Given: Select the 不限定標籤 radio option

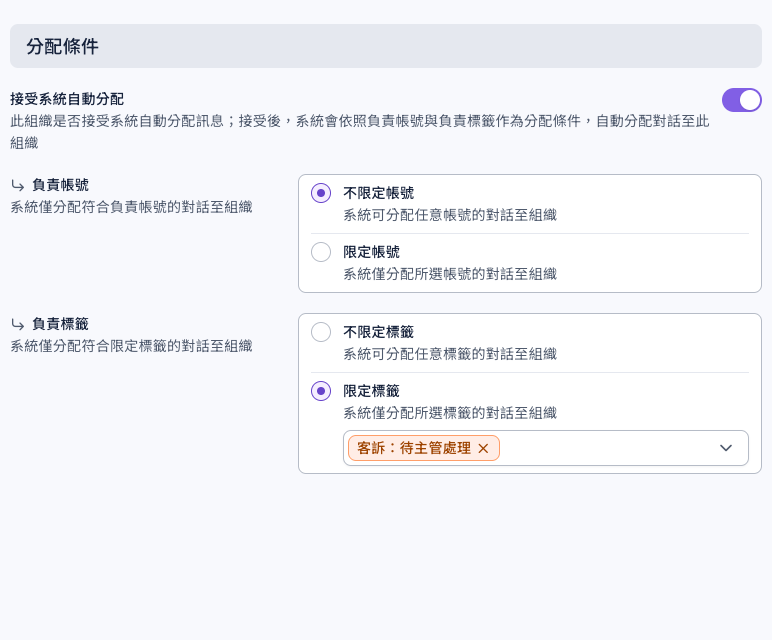Looking at the screenshot, I should tap(321, 332).
